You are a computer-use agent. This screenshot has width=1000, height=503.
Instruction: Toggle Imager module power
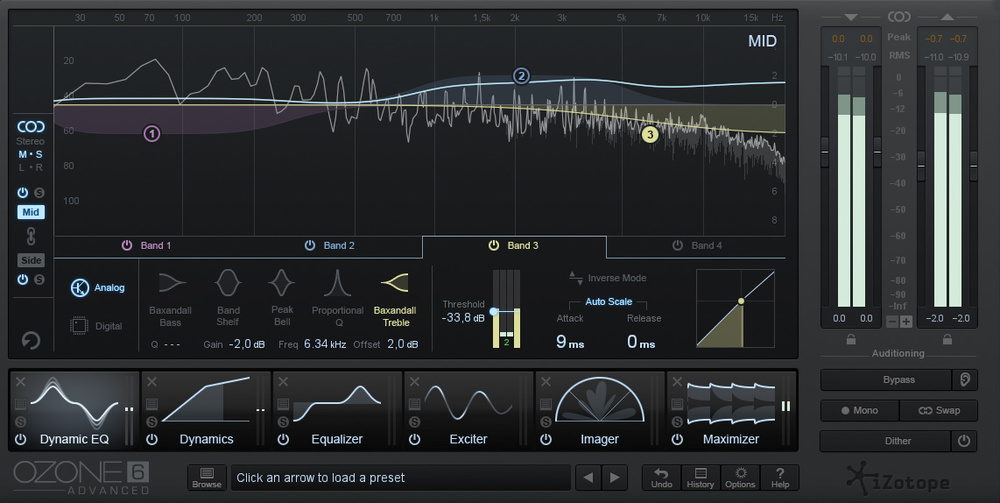tap(546, 439)
